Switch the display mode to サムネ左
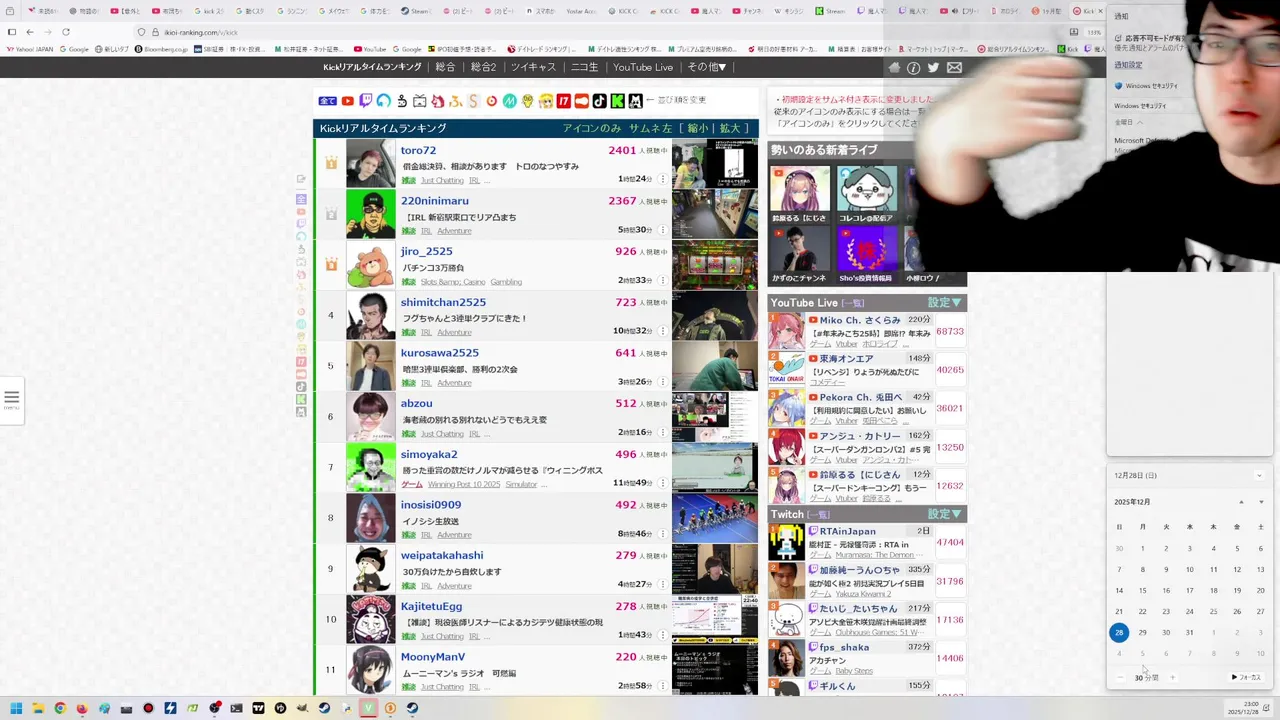 tap(650, 128)
